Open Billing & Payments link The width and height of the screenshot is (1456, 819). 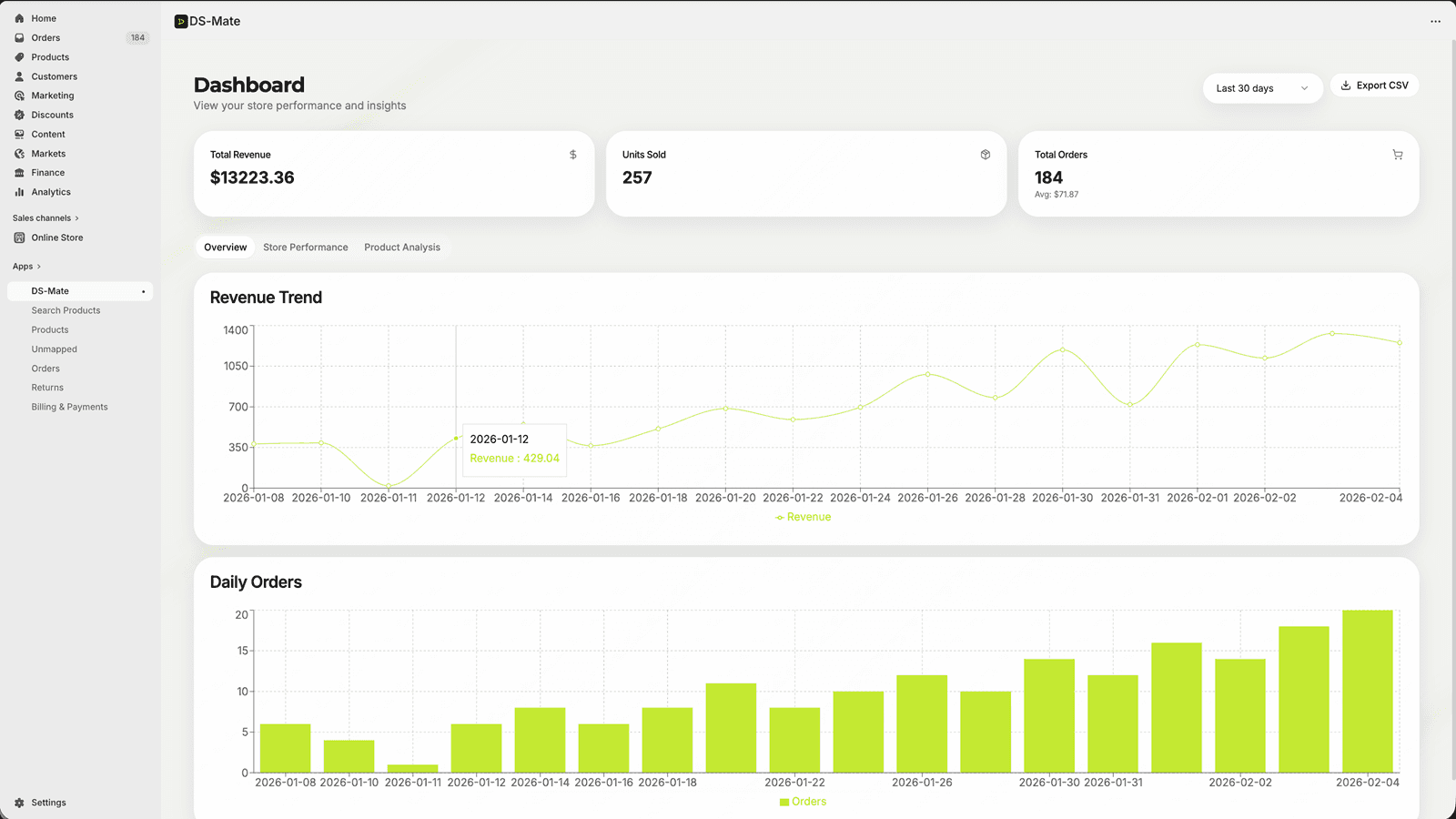[69, 407]
